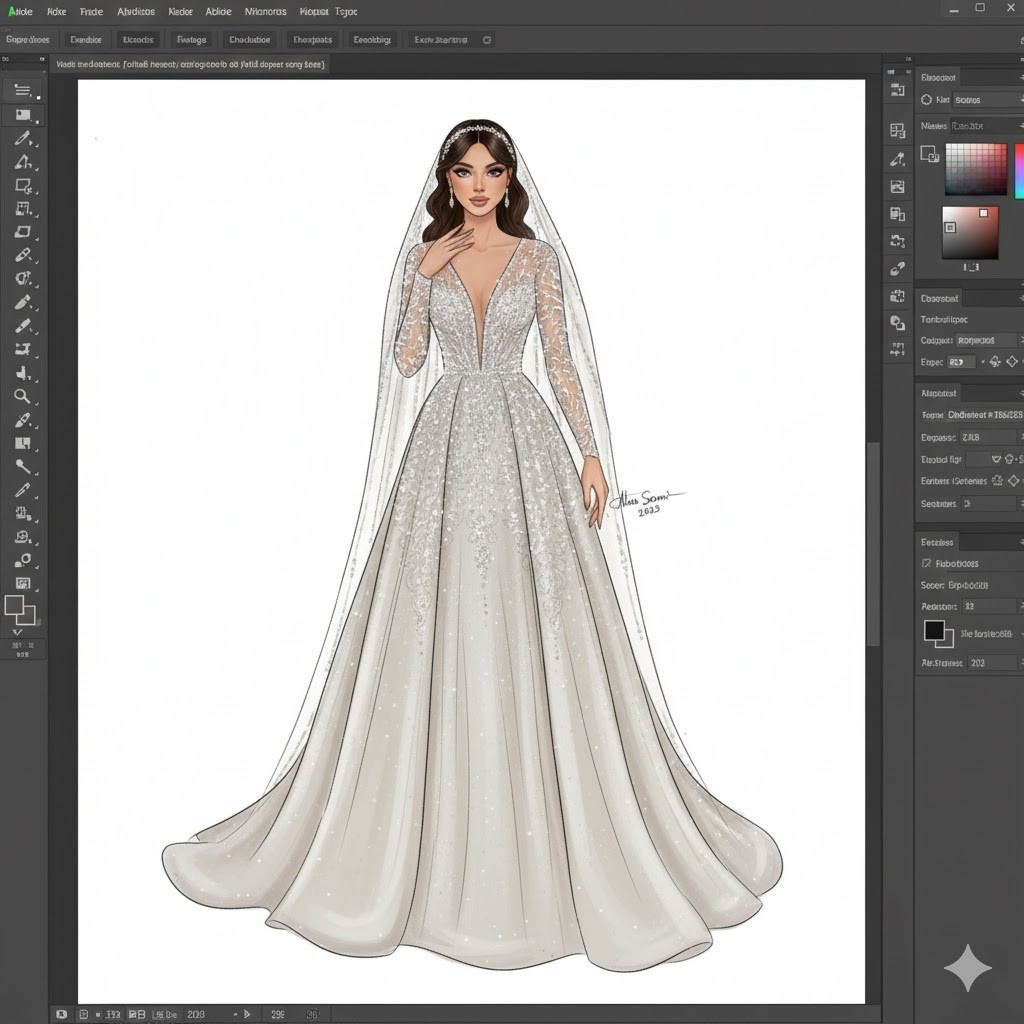
Task: Click the circular icon after Exck Starting
Action: pyautogui.click(x=487, y=40)
